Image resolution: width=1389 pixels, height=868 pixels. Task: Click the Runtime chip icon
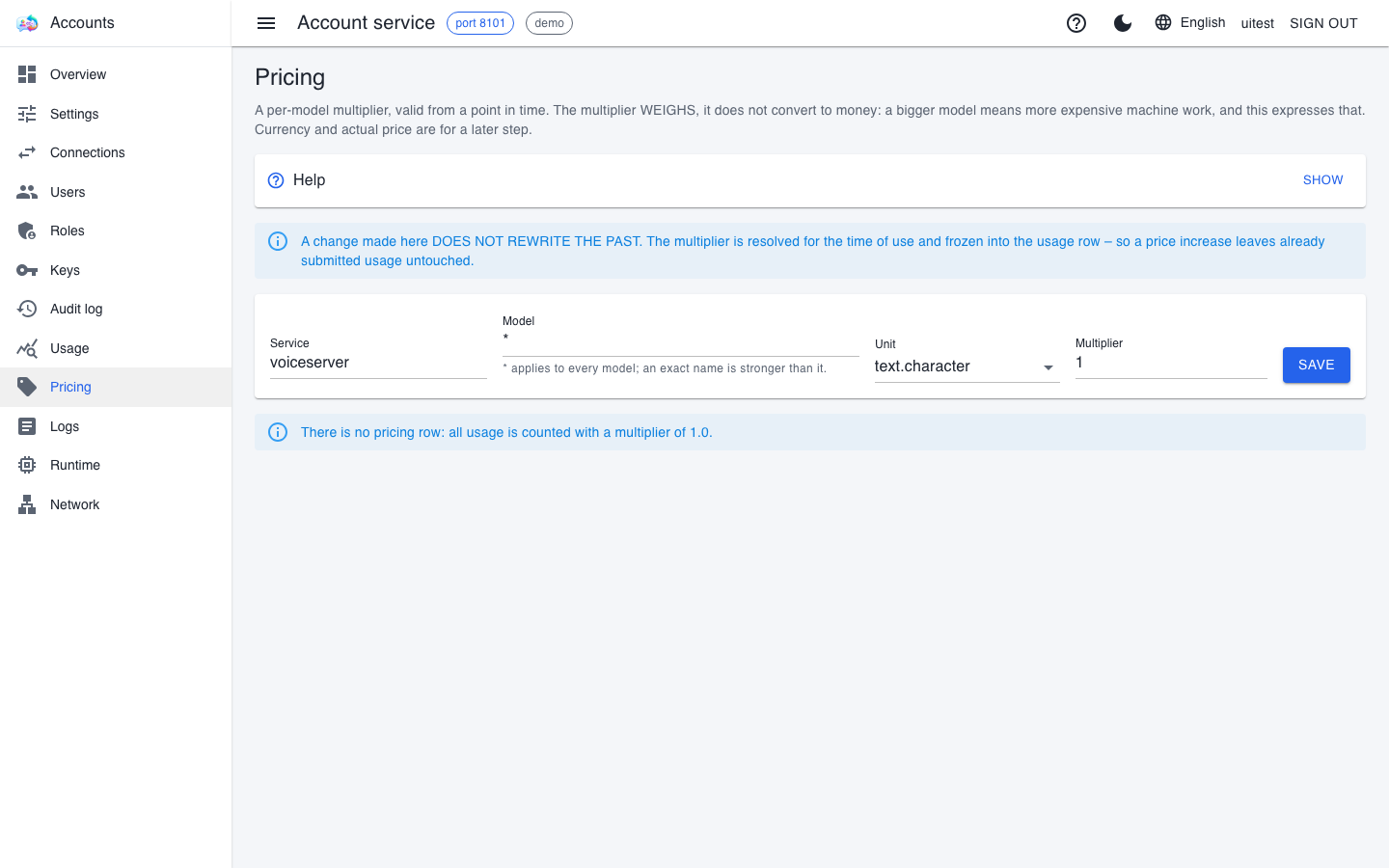[x=27, y=465]
